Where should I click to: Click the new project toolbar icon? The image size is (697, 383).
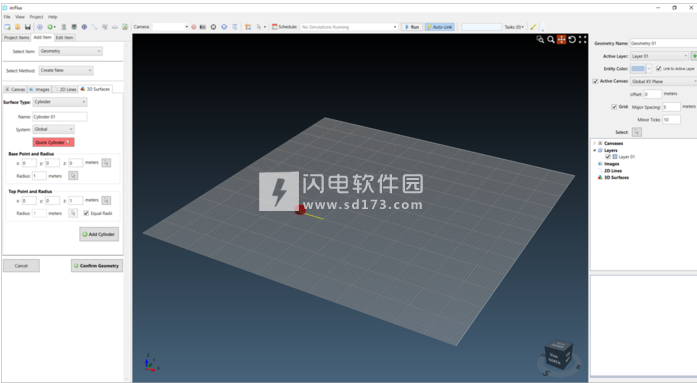click(x=7, y=27)
